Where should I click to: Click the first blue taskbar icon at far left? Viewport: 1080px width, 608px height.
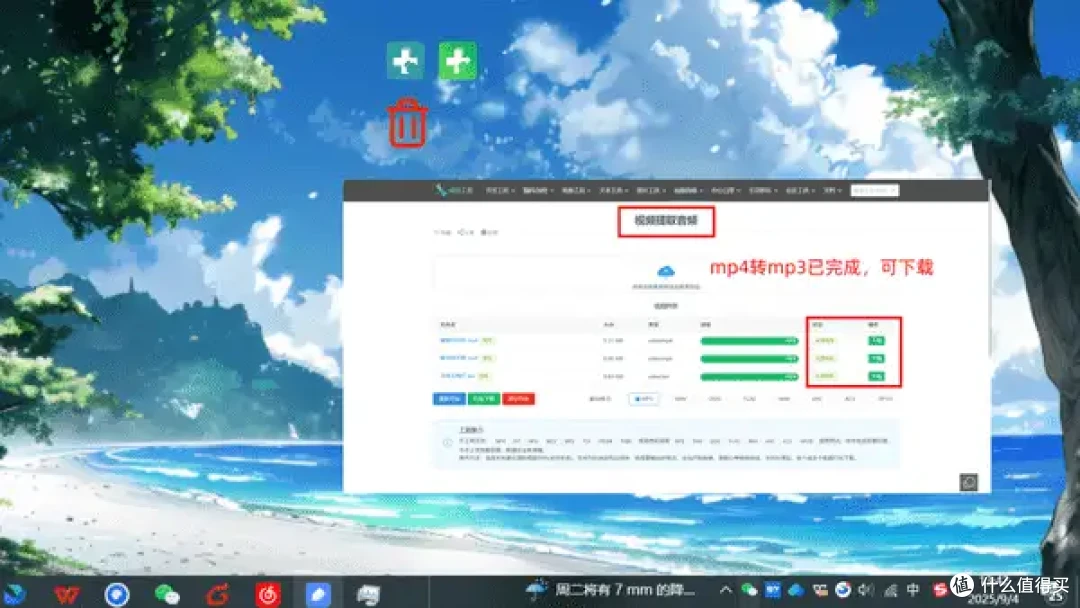pyautogui.click(x=14, y=594)
